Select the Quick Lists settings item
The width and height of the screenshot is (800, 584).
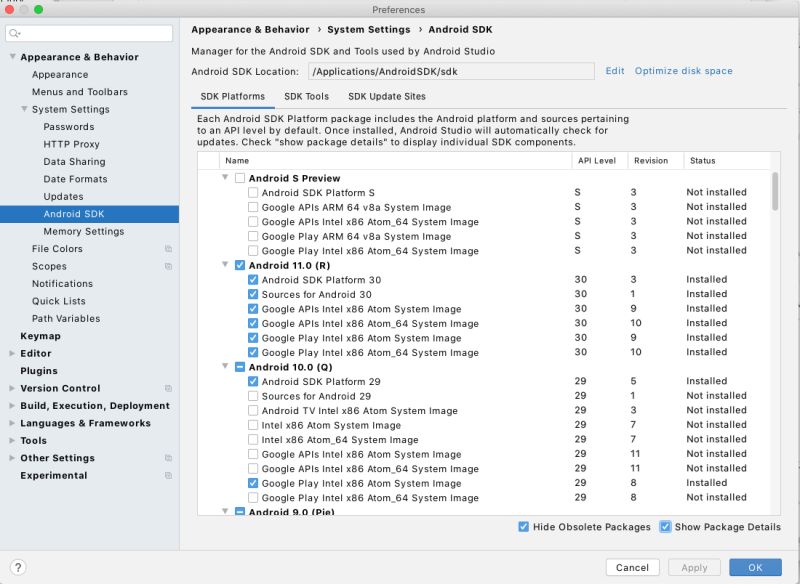59,301
